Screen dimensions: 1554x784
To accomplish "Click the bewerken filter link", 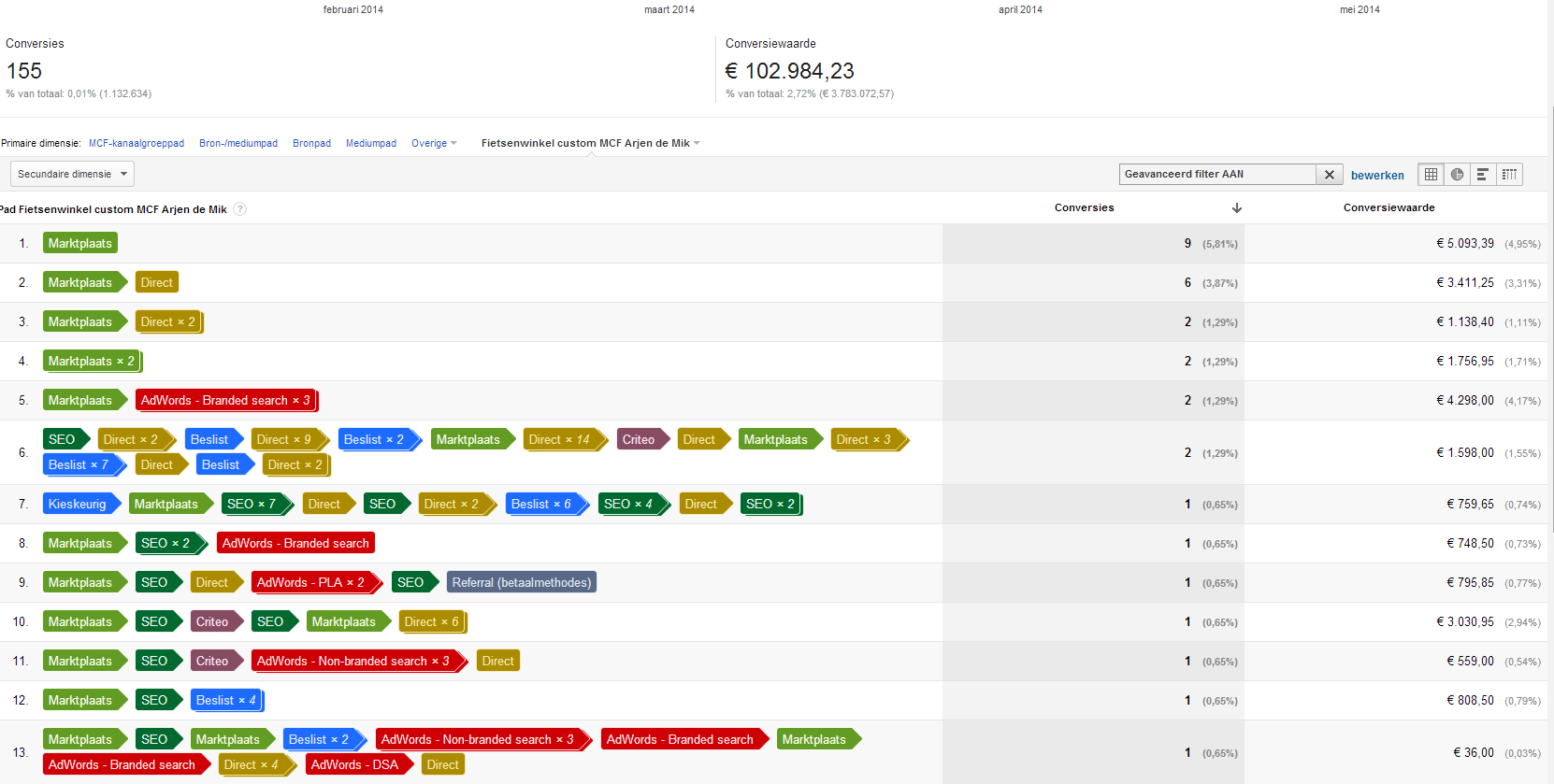I will click(1376, 176).
